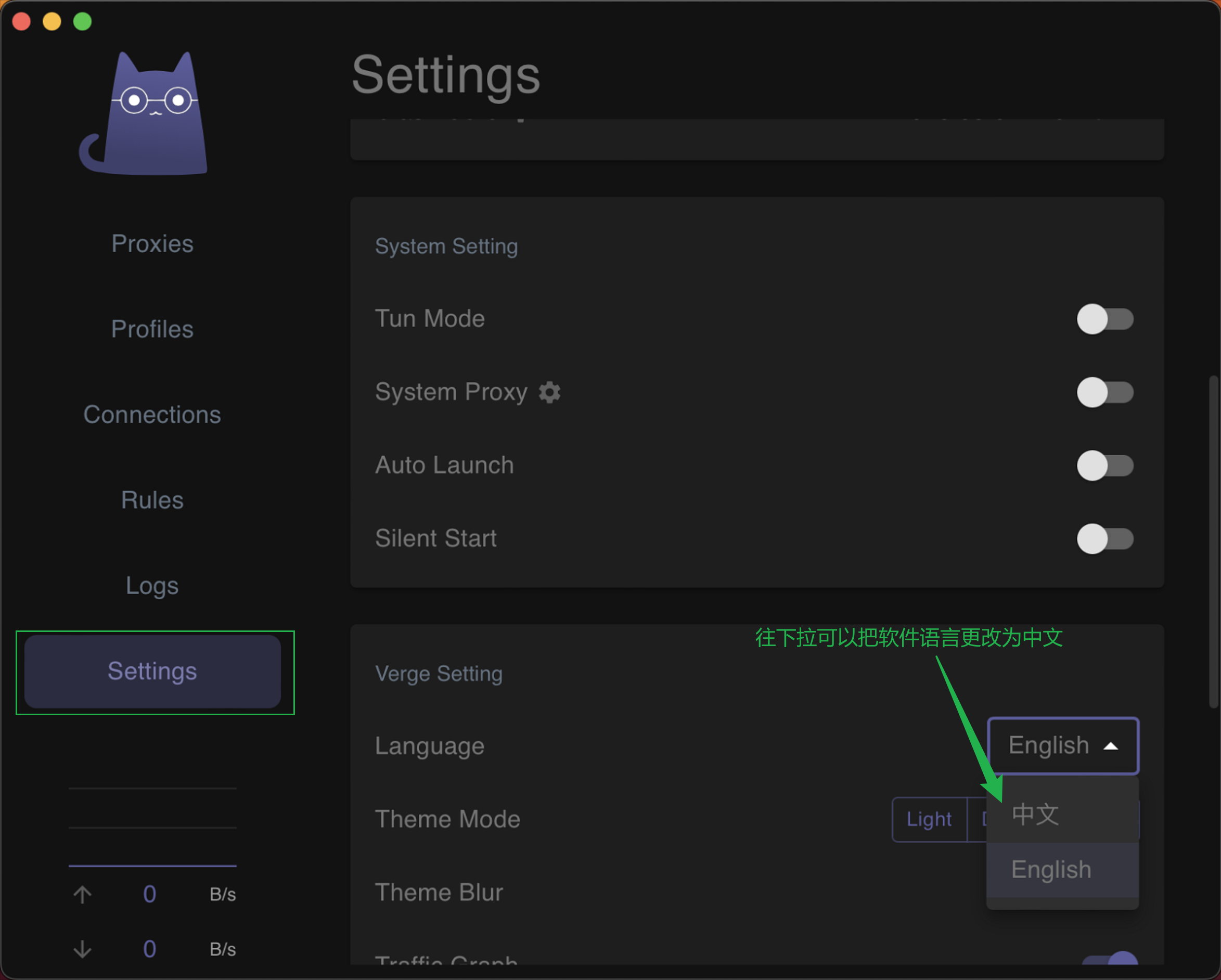The height and width of the screenshot is (980, 1221).
Task: Open the Connections page
Action: [x=152, y=415]
